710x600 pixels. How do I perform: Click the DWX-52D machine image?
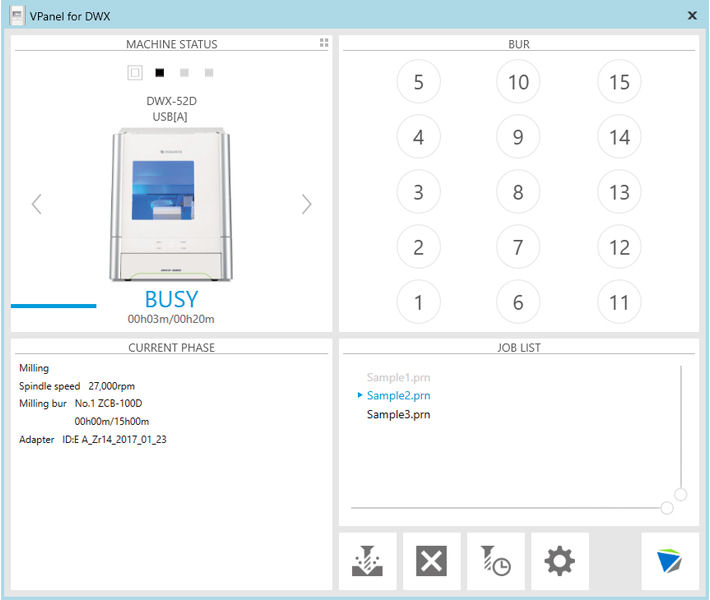pos(171,204)
